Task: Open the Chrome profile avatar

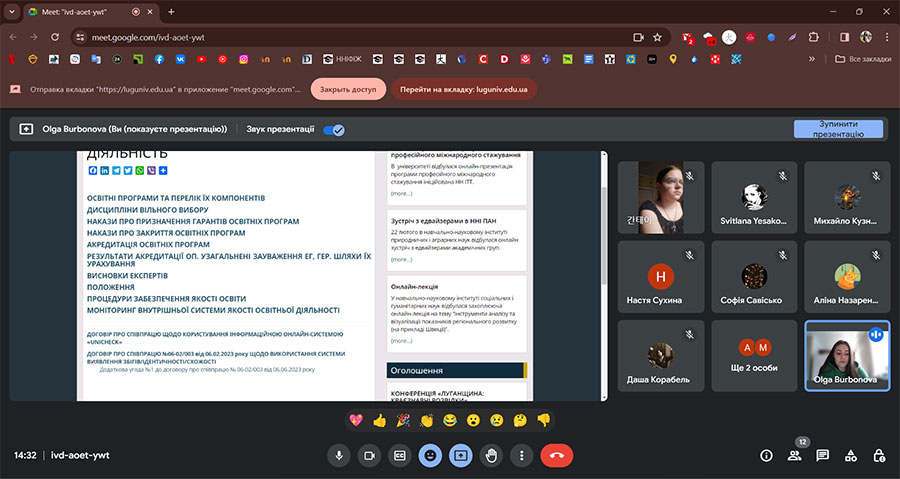Action: point(866,37)
